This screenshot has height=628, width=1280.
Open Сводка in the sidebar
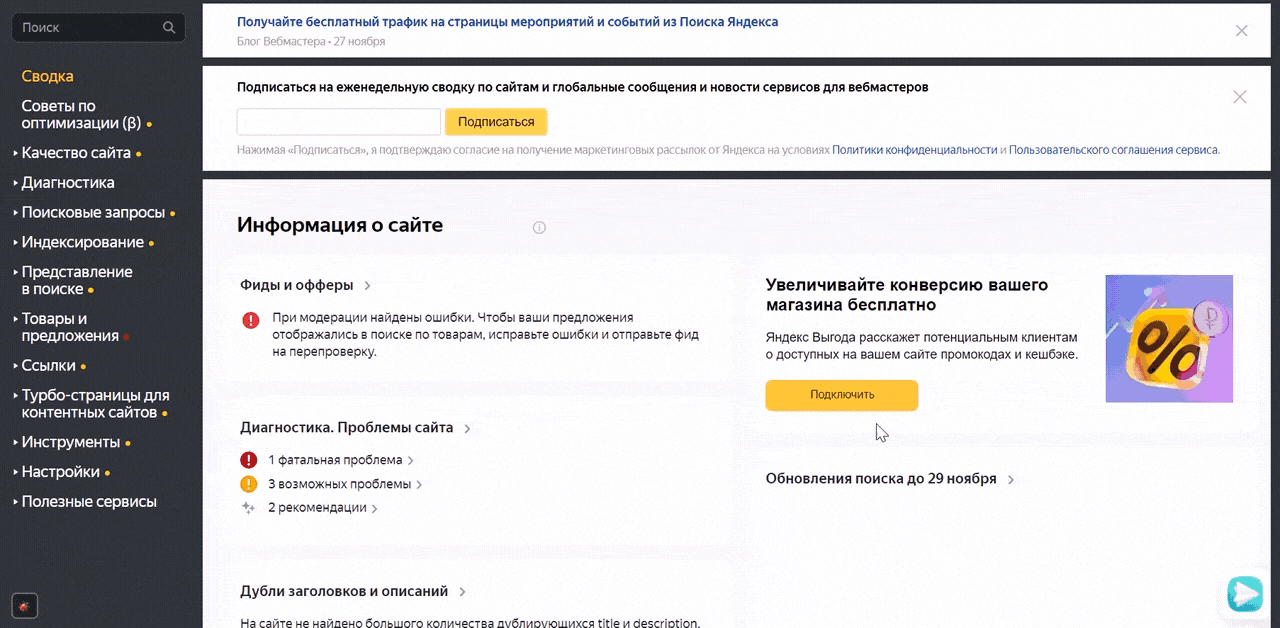coord(47,76)
